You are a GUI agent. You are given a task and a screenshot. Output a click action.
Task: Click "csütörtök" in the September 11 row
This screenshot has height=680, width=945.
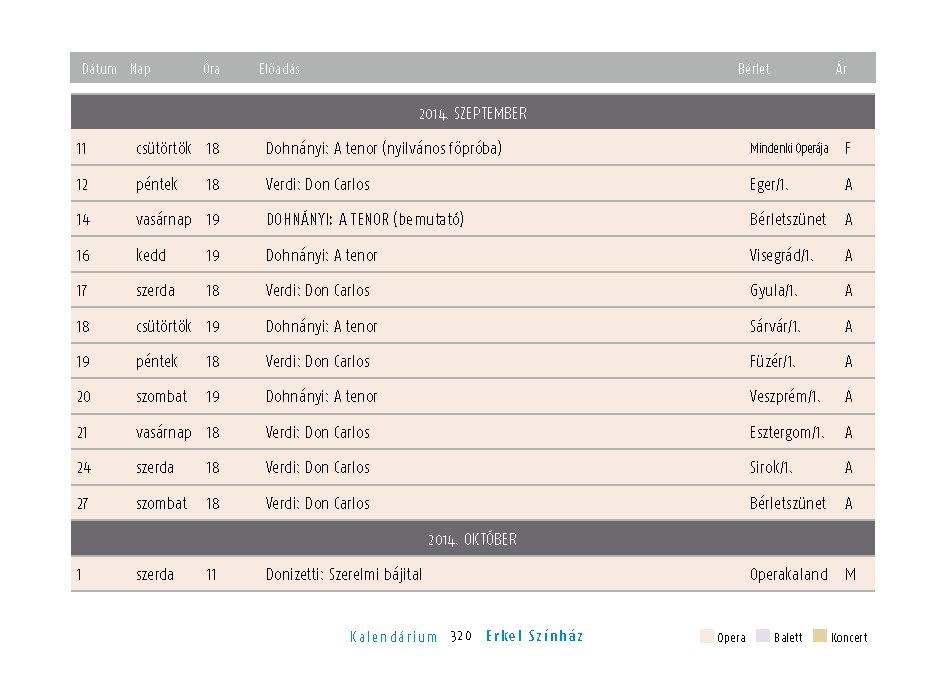pyautogui.click(x=163, y=148)
